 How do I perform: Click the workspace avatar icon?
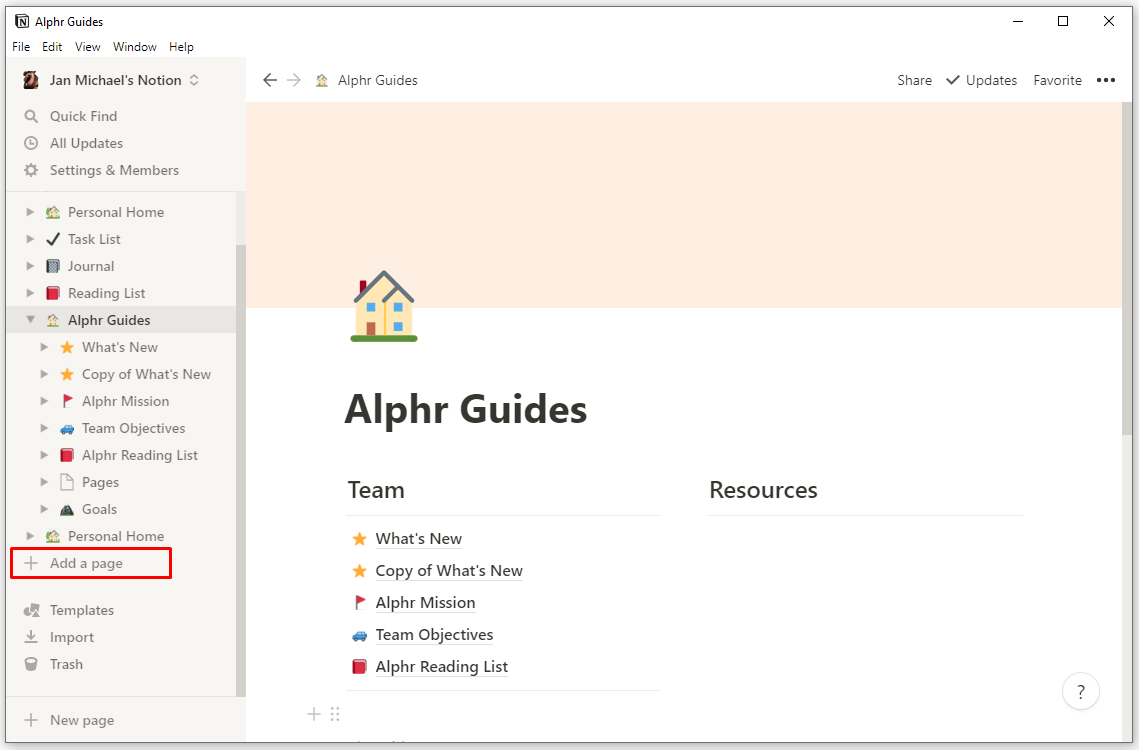(x=31, y=80)
